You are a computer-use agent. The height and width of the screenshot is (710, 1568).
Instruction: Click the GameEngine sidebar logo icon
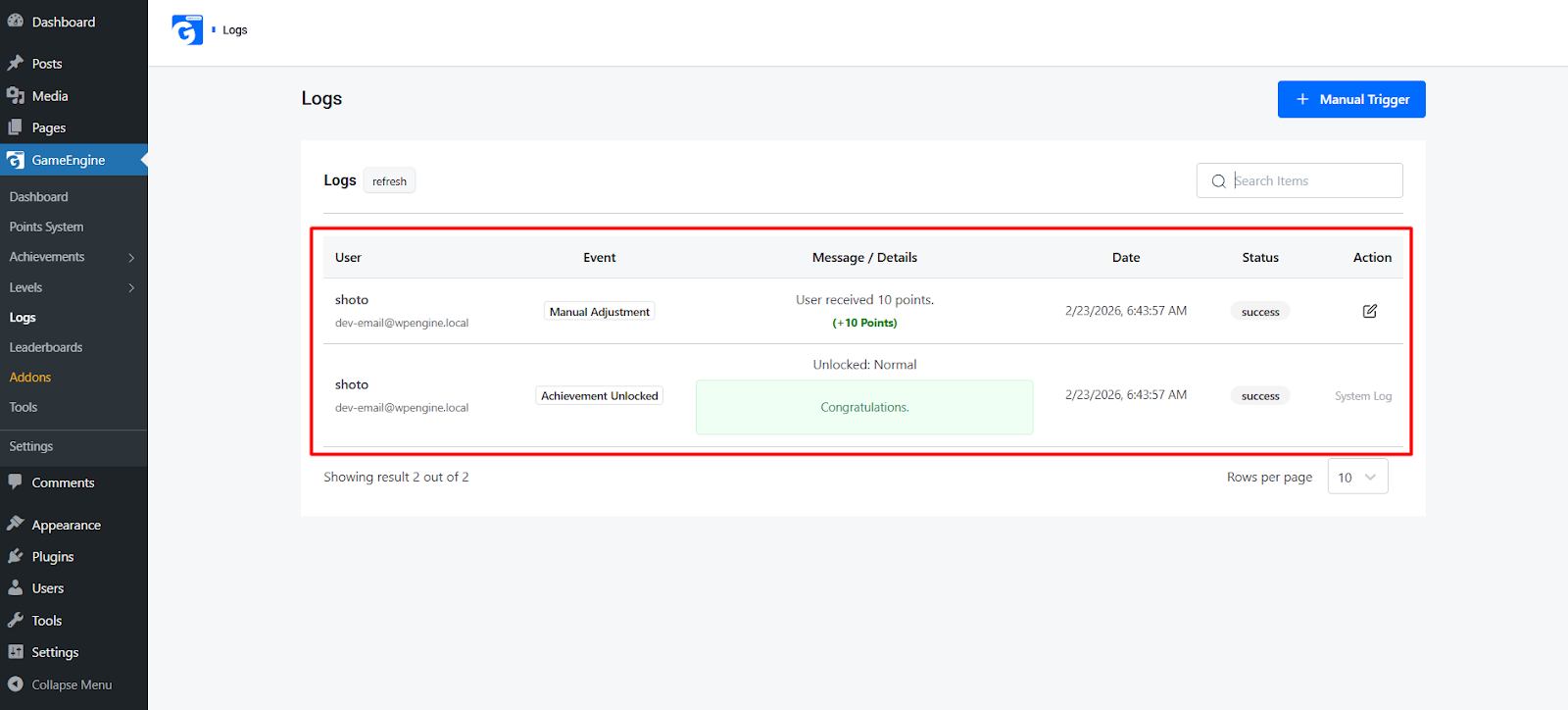[x=16, y=160]
